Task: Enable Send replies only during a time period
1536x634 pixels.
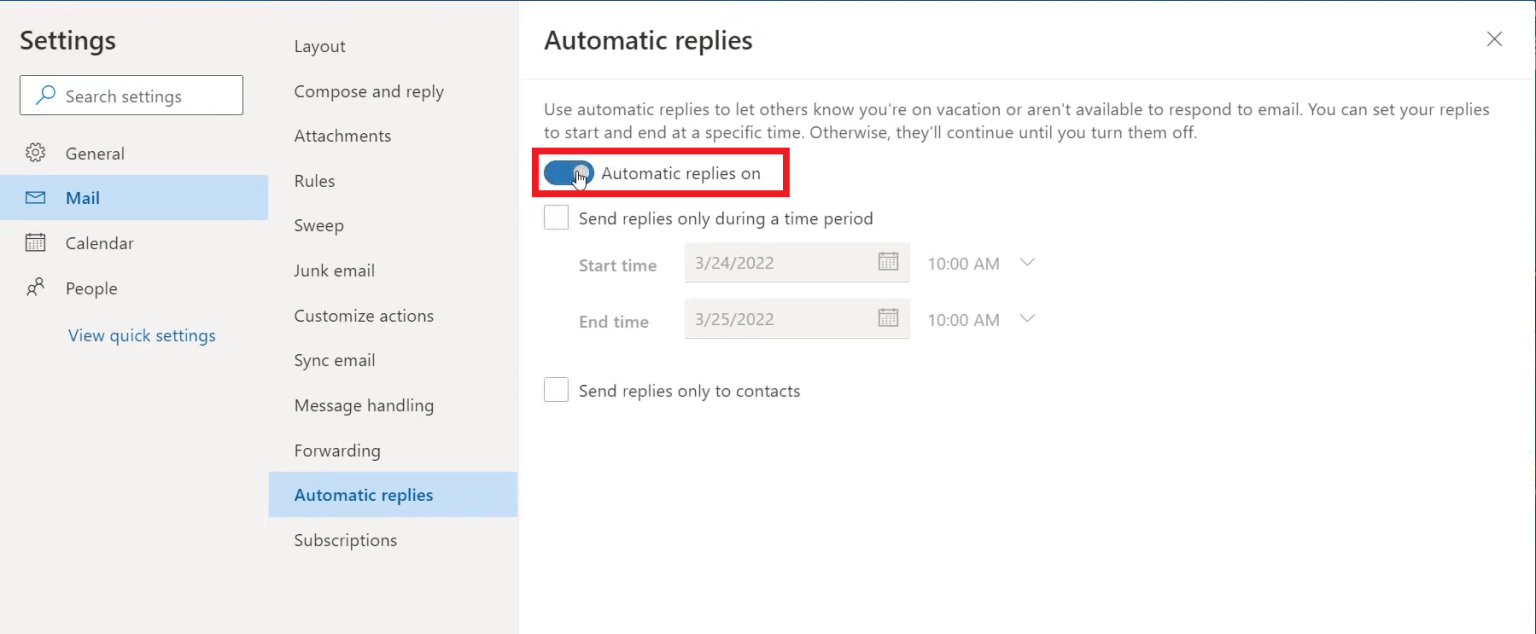Action: point(556,217)
